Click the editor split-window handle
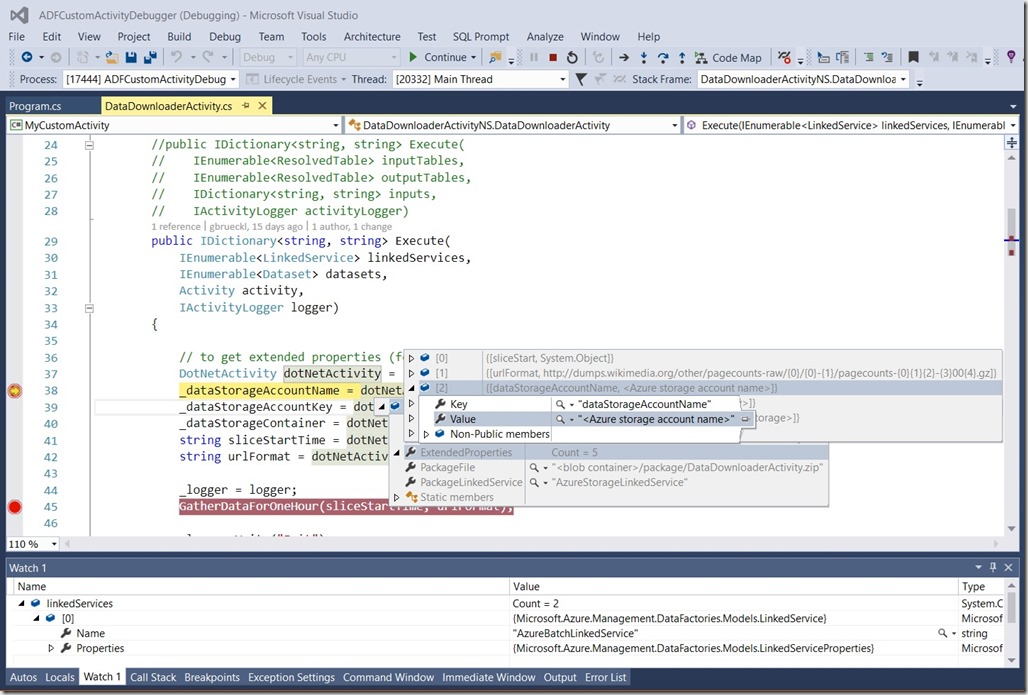Viewport: 1028px width, 695px height. pyautogui.click(x=1012, y=142)
